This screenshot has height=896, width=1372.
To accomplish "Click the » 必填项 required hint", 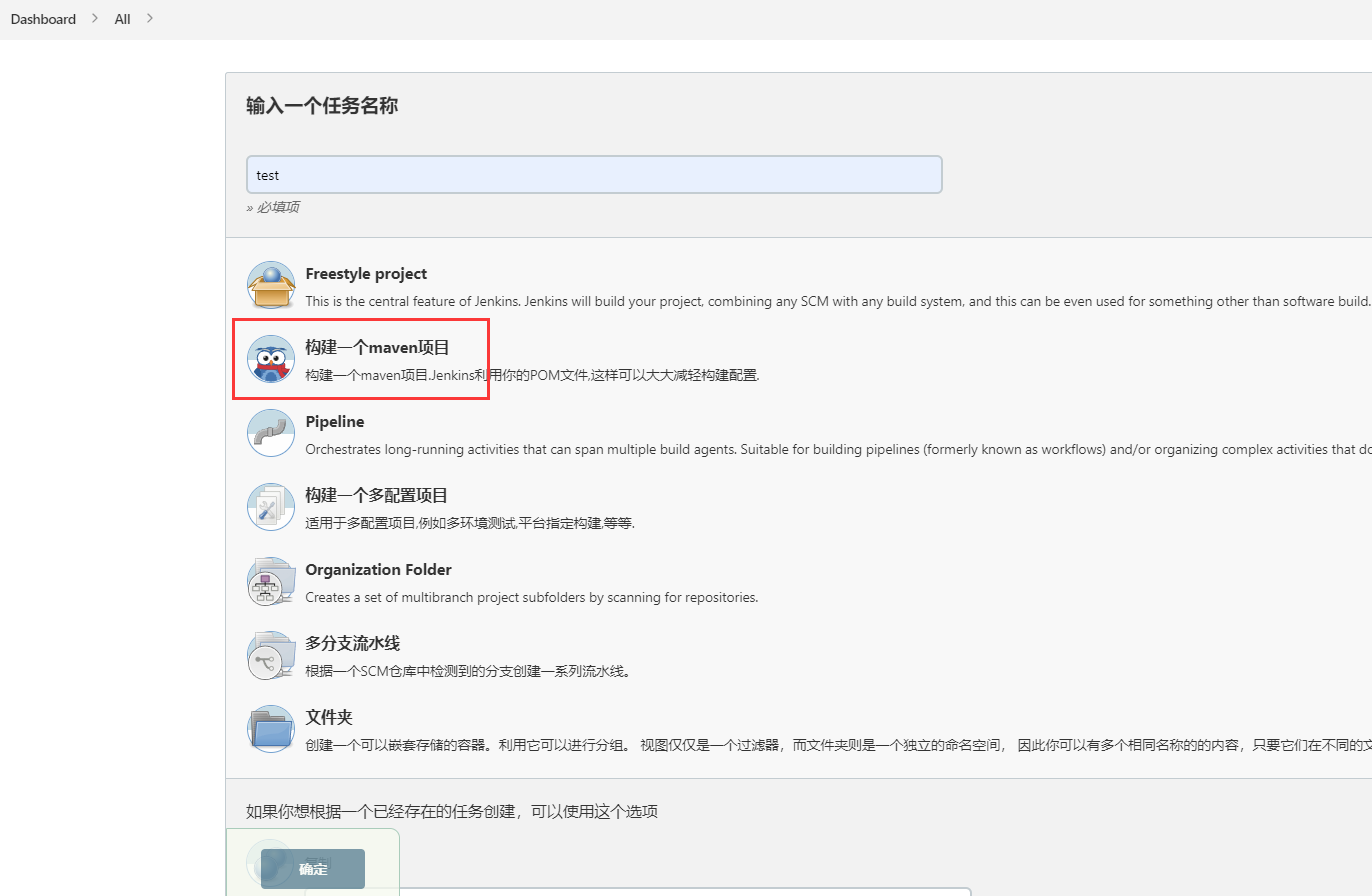I will (x=273, y=207).
